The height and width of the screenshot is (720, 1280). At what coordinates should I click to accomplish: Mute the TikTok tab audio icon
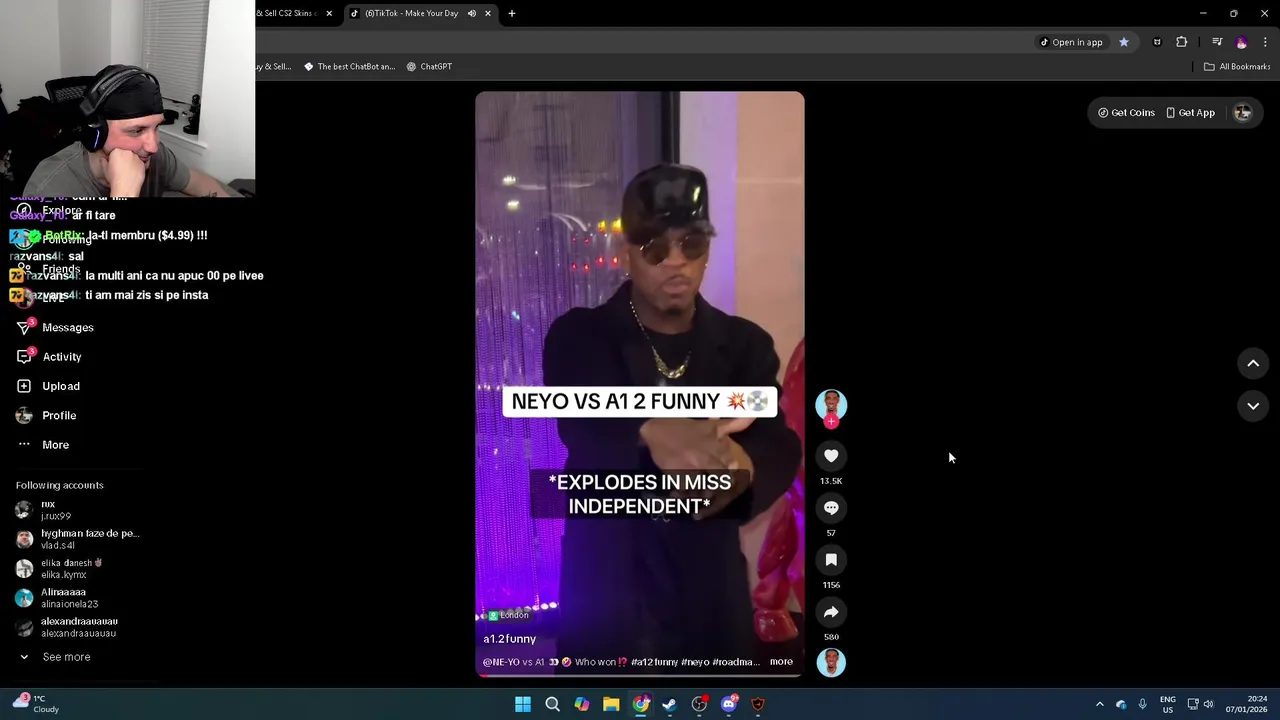(472, 14)
